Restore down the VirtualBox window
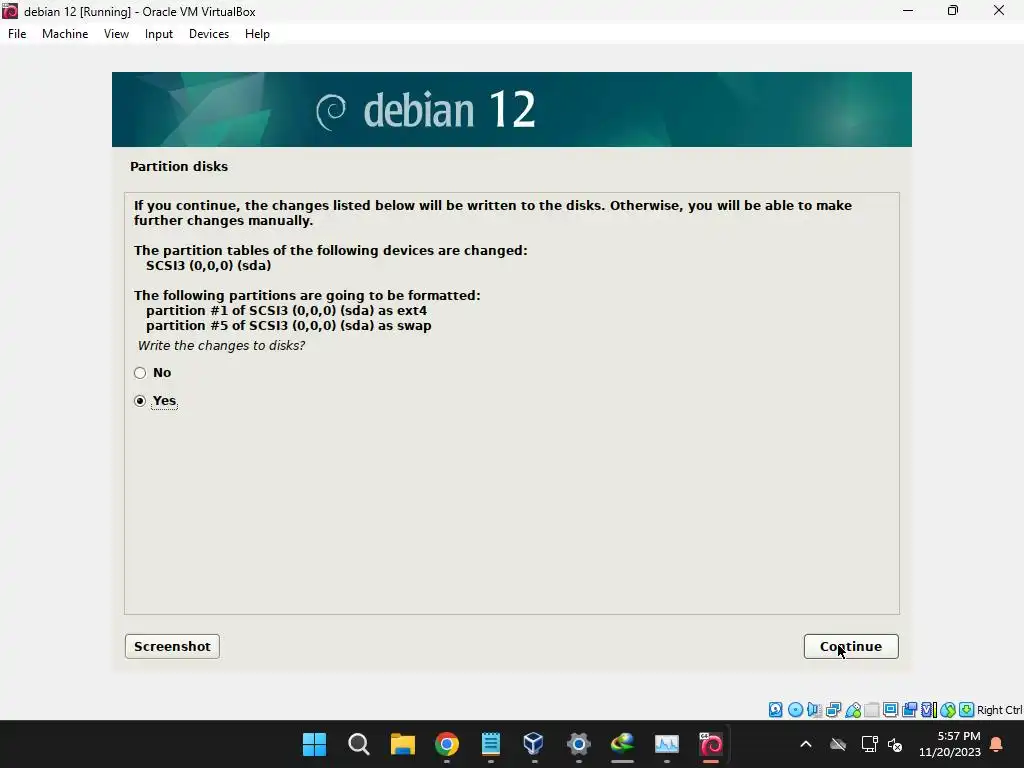Image resolution: width=1024 pixels, height=768 pixels. (x=953, y=11)
